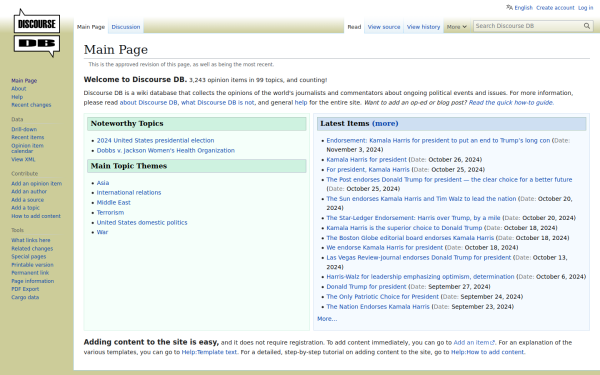Open The Nation Endorses Kamala Harris item
Screen dimensions: 600x375
click(378, 307)
